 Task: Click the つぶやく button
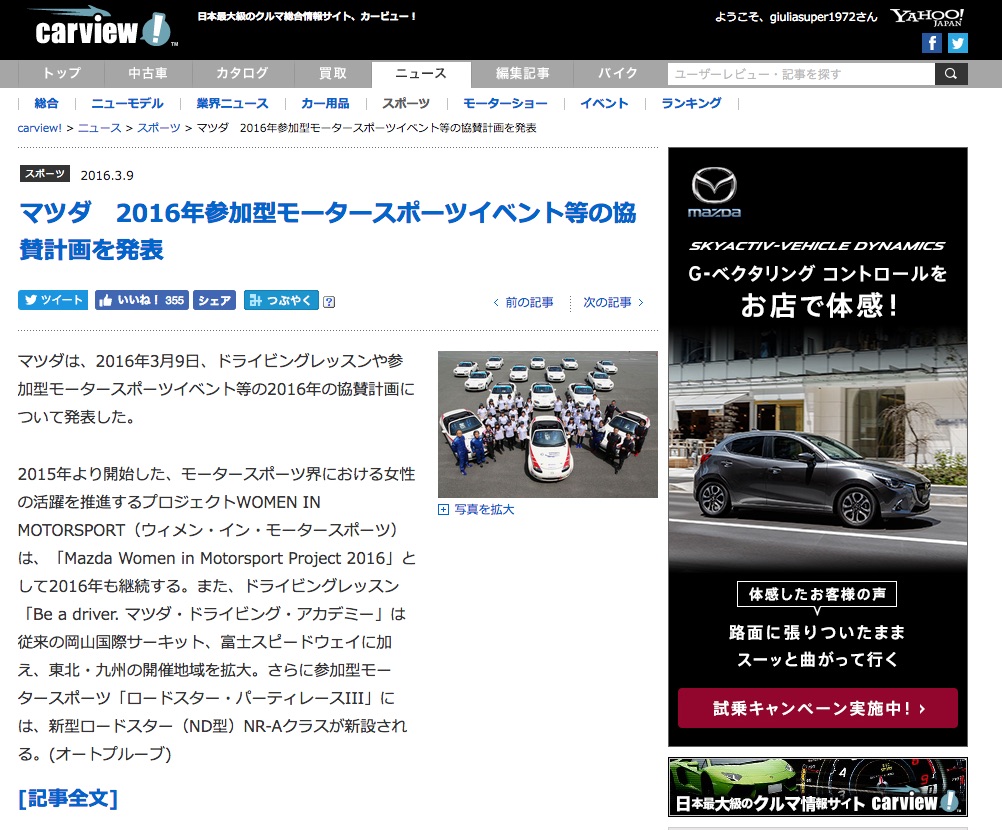click(x=281, y=300)
